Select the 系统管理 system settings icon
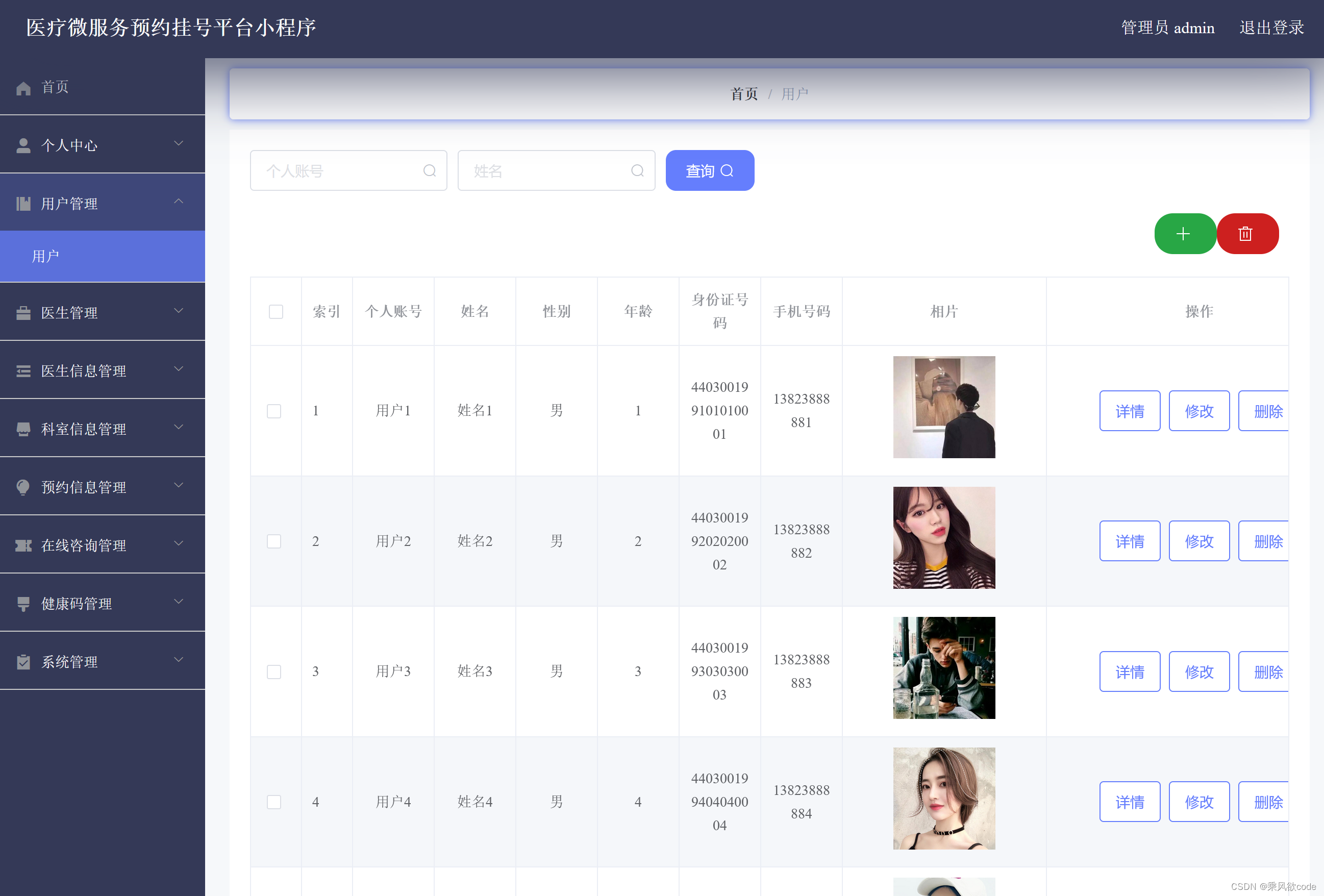Viewport: 1324px width, 896px height. click(x=23, y=661)
